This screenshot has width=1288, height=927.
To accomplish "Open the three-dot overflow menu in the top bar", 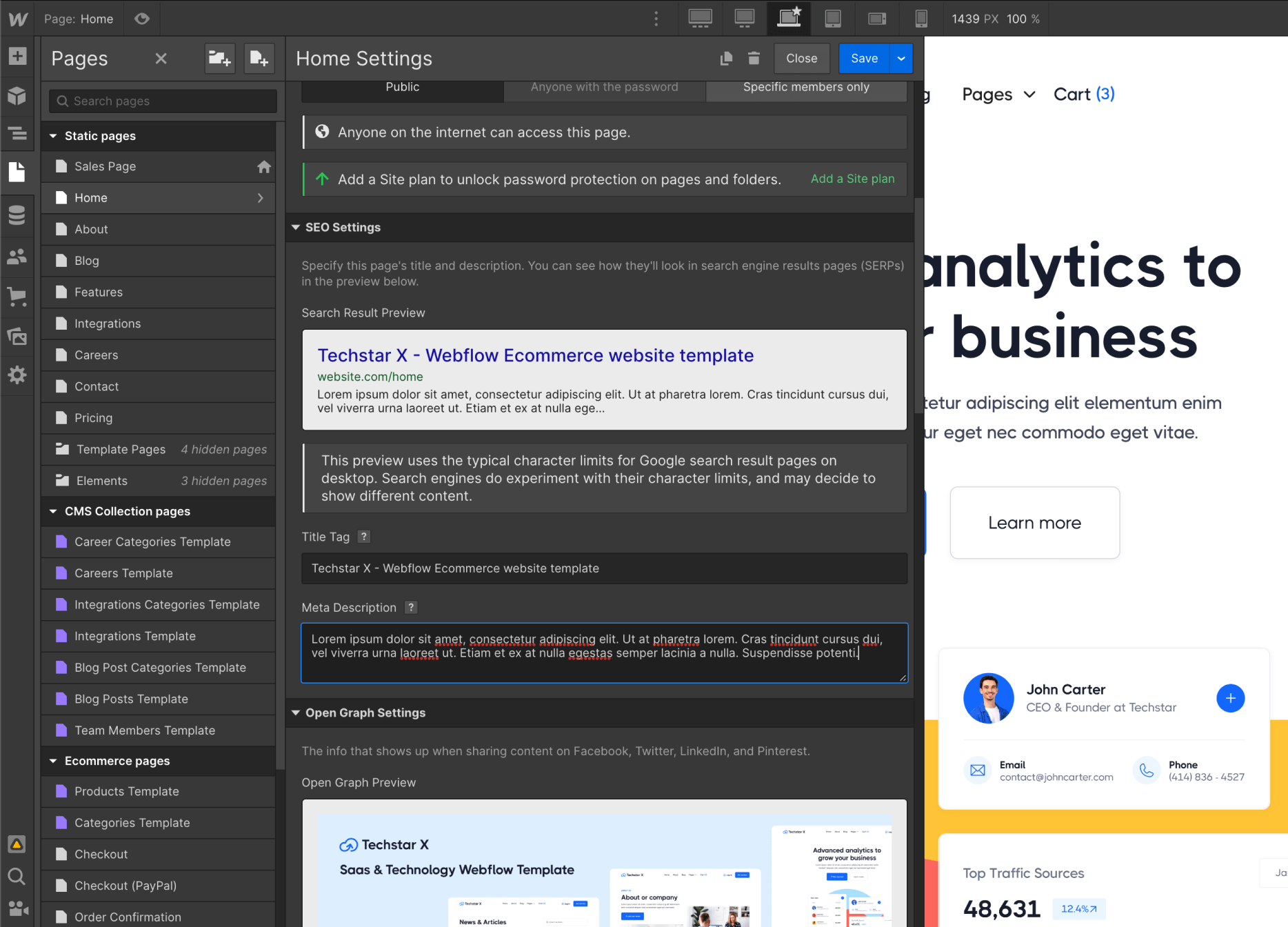I will 656,19.
